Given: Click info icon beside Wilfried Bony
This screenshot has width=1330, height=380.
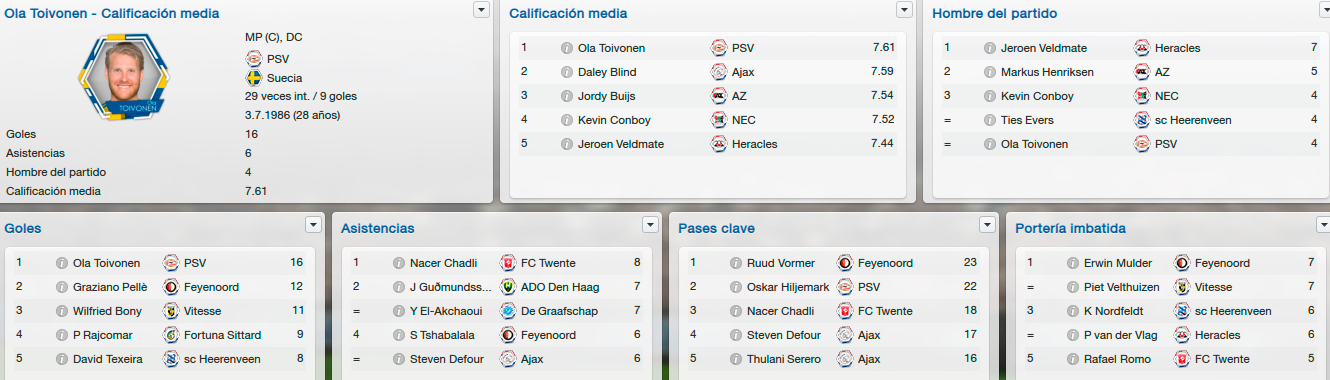Looking at the screenshot, I should (62, 311).
